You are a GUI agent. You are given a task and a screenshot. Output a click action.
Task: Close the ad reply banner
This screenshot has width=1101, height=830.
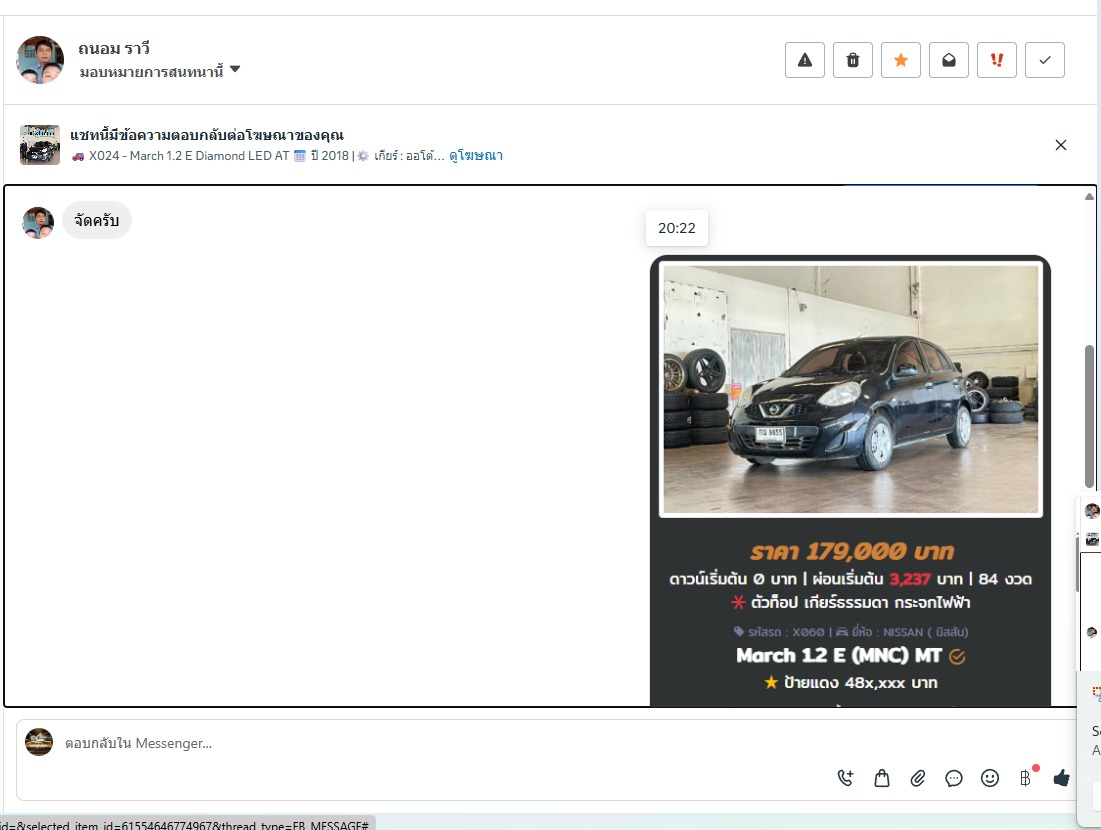tap(1061, 145)
